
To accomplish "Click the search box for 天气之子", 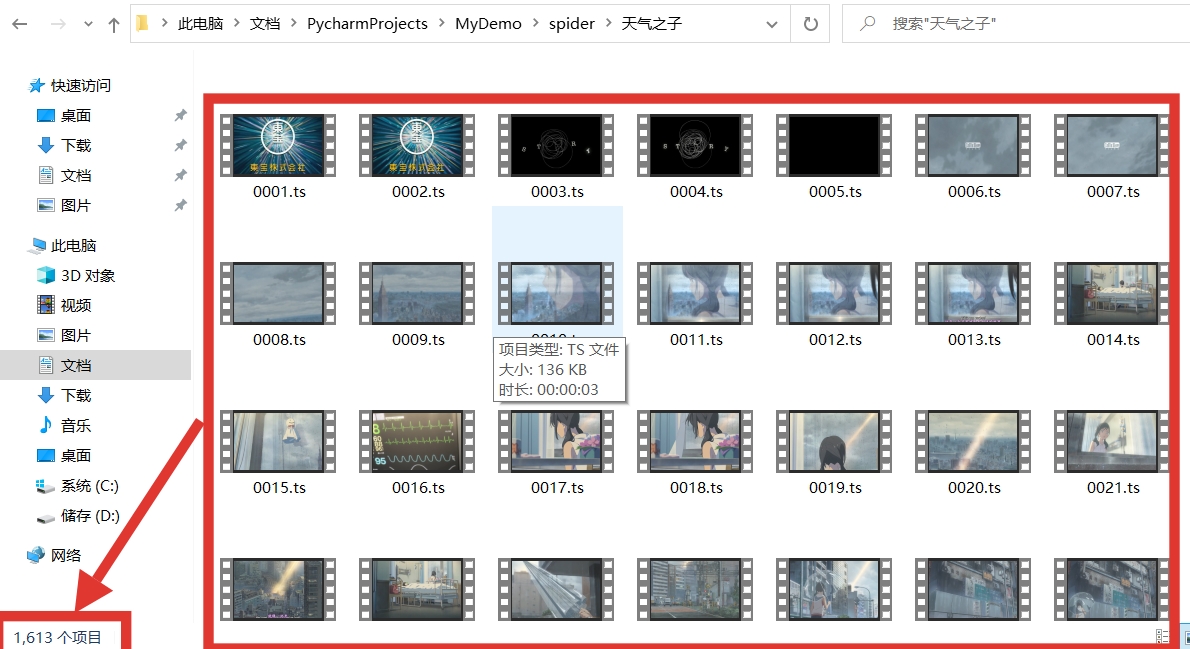I will 1015,24.
